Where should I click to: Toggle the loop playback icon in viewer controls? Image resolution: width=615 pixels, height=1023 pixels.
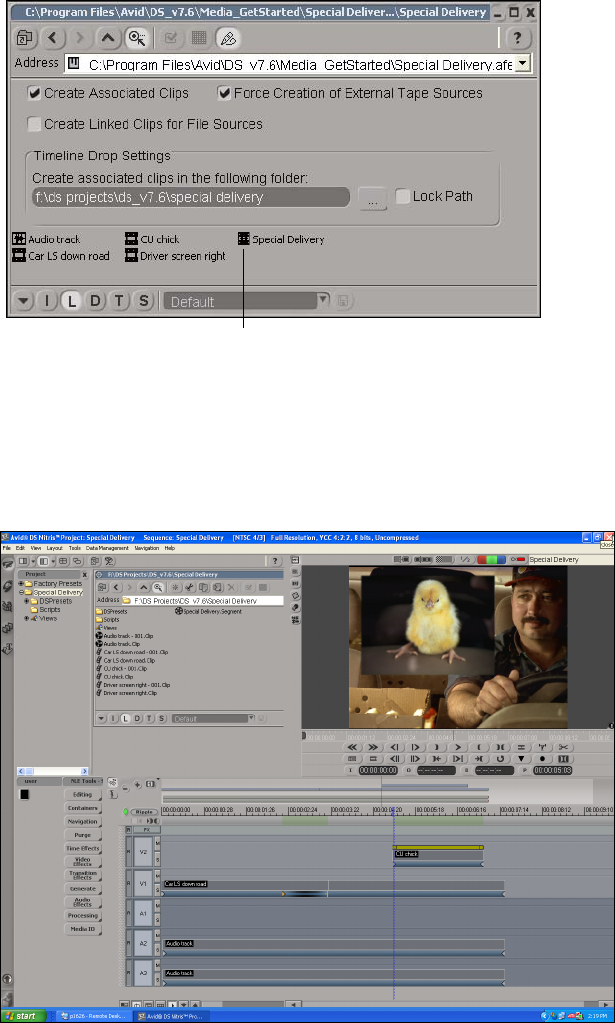point(500,759)
